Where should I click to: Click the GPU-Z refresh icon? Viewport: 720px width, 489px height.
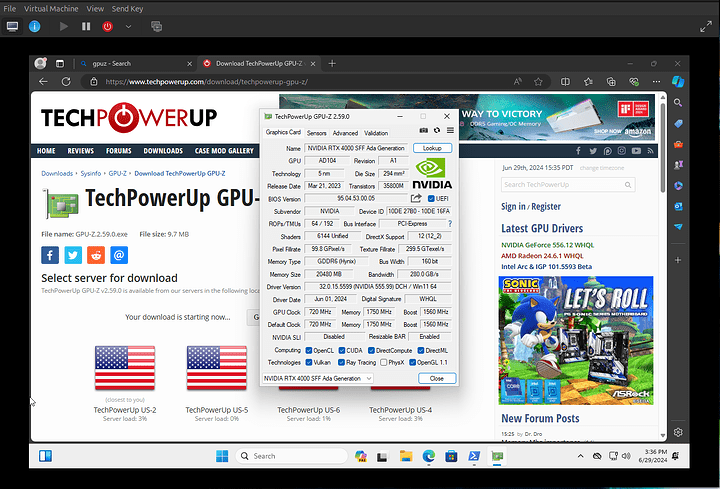pos(436,131)
